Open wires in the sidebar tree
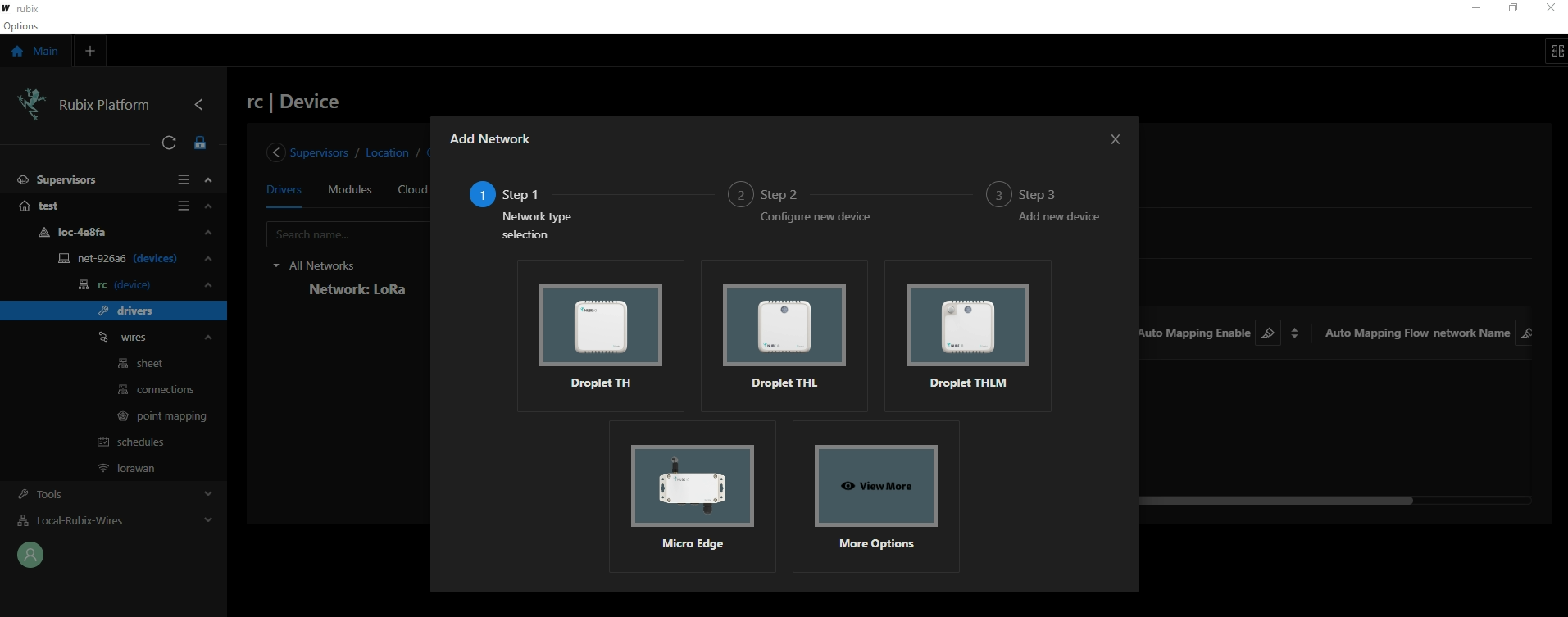1568x617 pixels. click(133, 337)
